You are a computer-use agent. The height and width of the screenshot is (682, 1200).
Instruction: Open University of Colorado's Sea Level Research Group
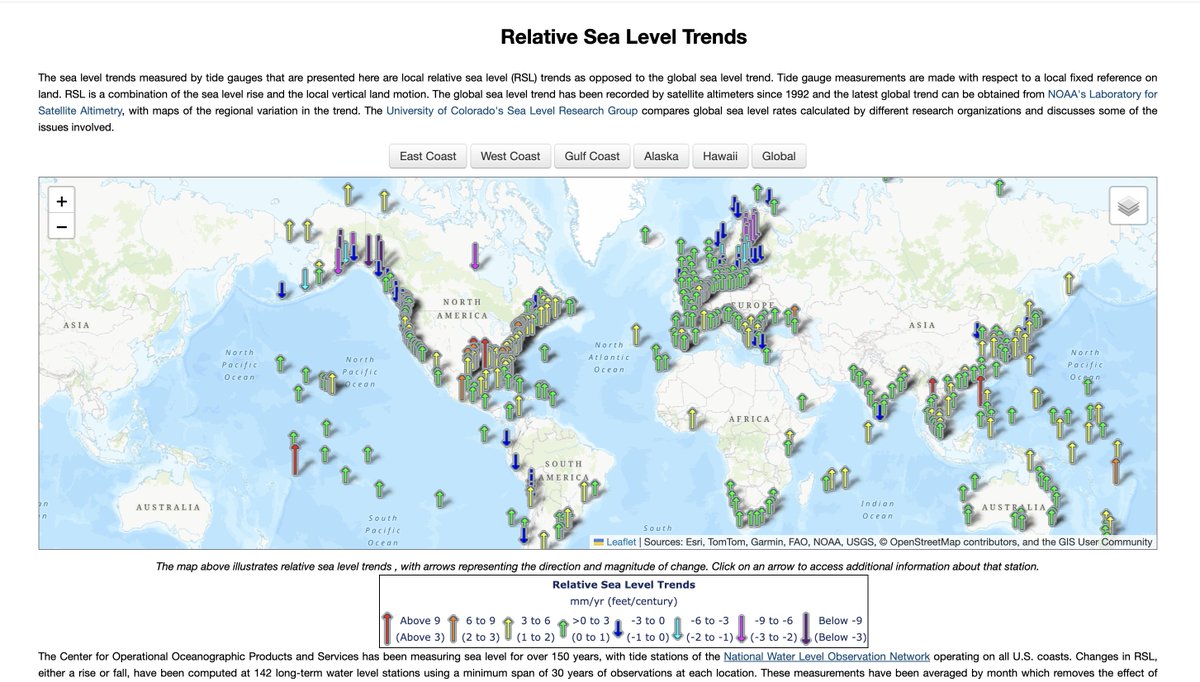[512, 110]
